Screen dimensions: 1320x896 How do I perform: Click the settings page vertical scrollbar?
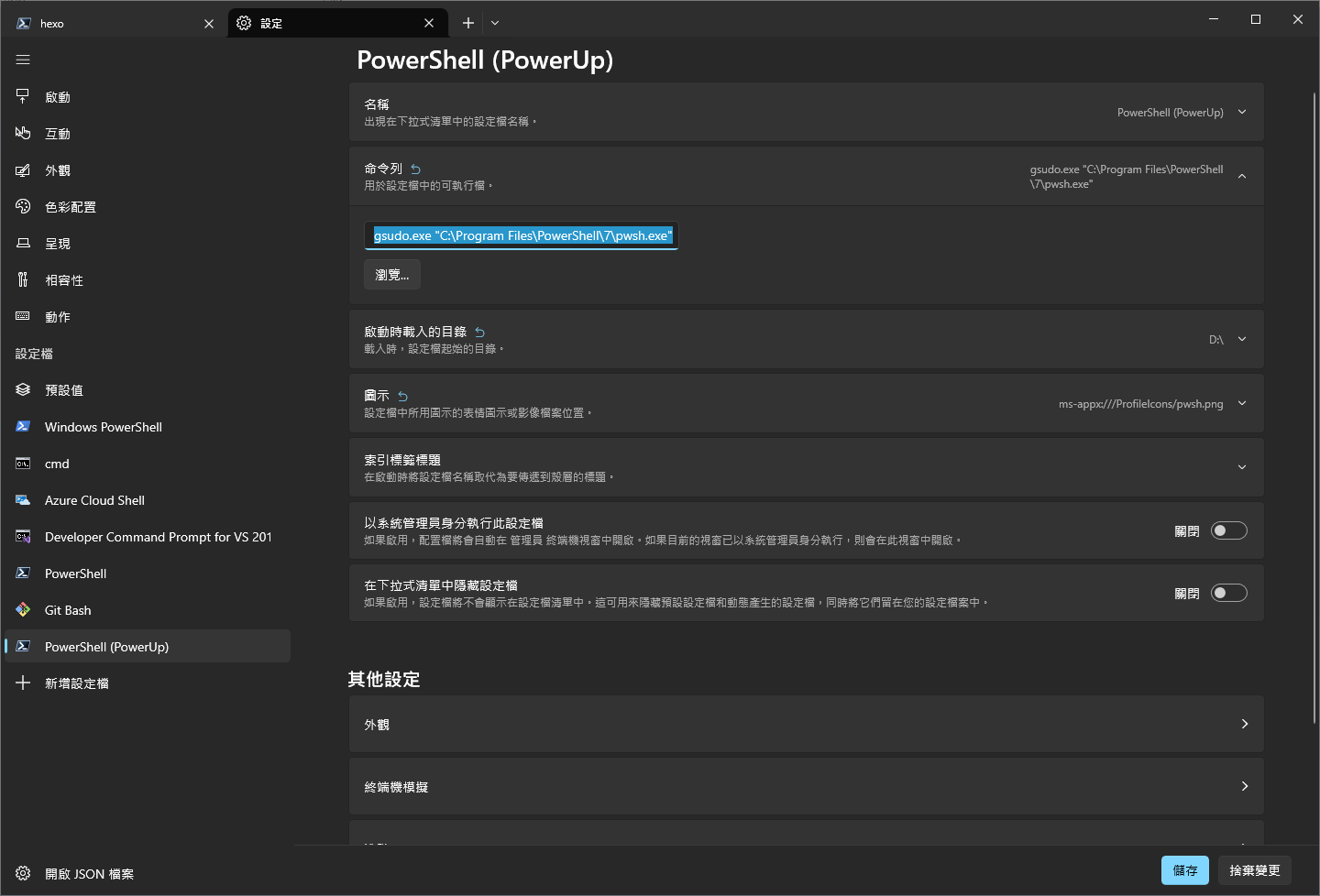coord(1315,408)
